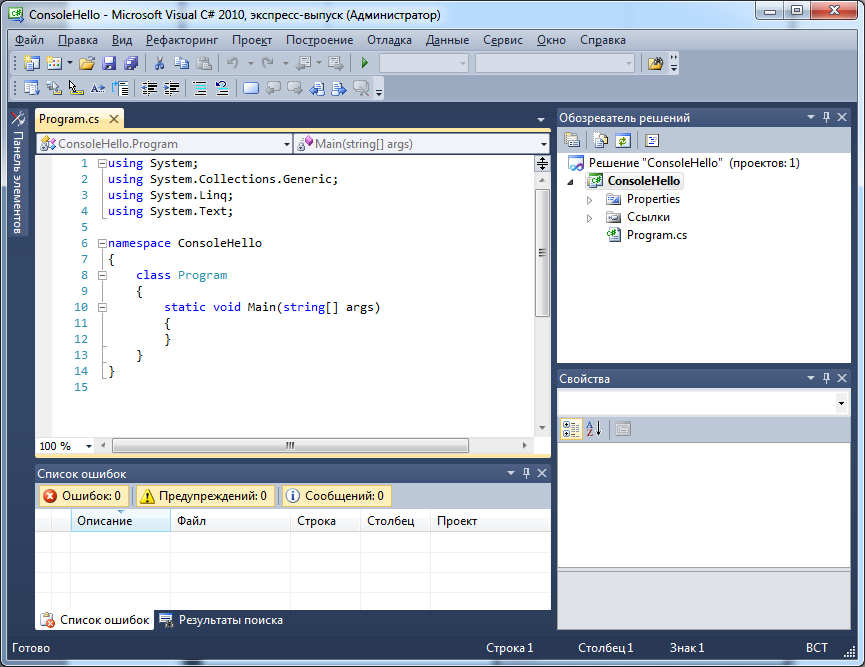Pin the Error List panel

click(x=526, y=473)
